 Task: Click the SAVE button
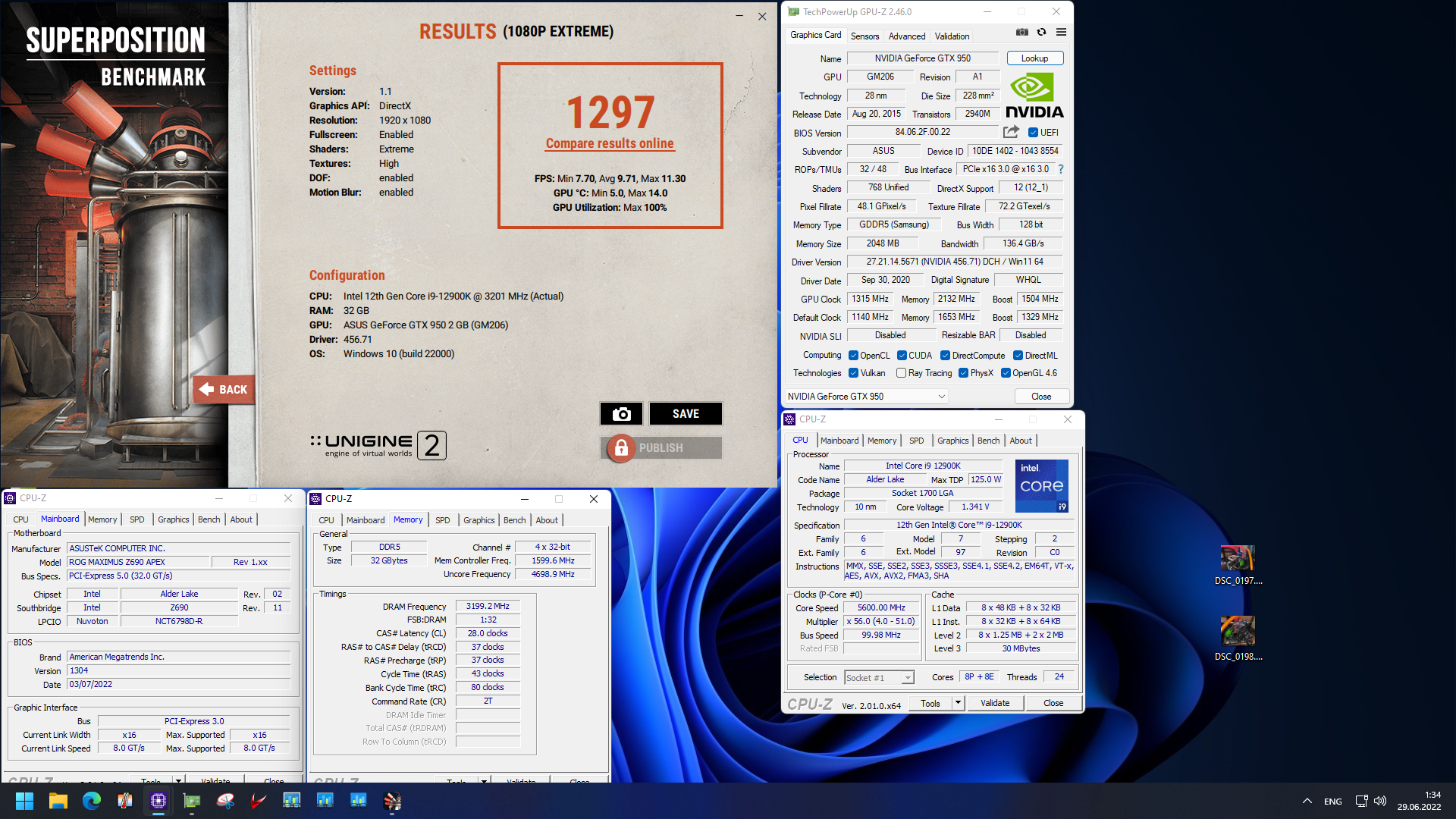tap(686, 414)
